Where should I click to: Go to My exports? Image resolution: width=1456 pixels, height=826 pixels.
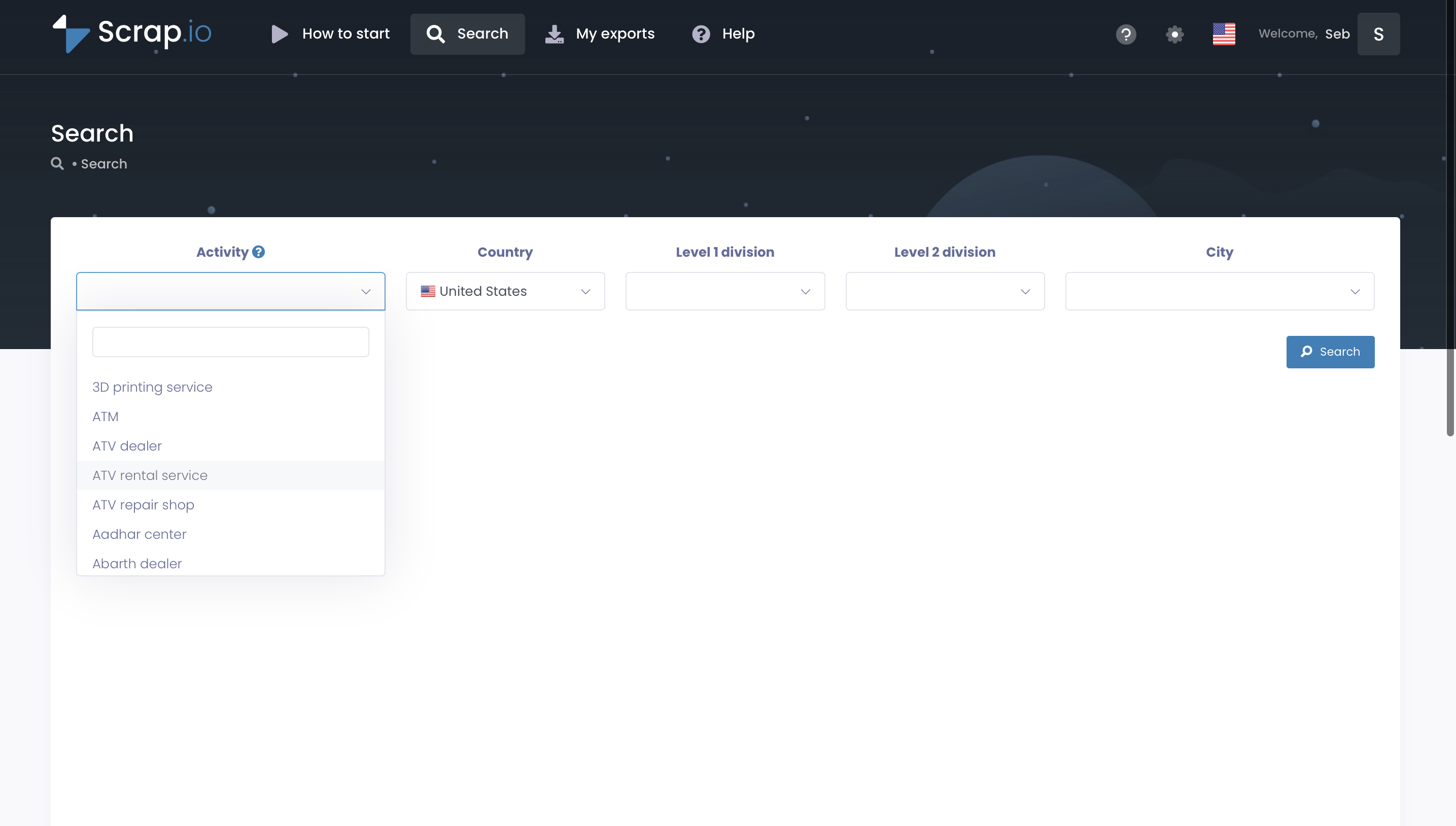tap(600, 34)
